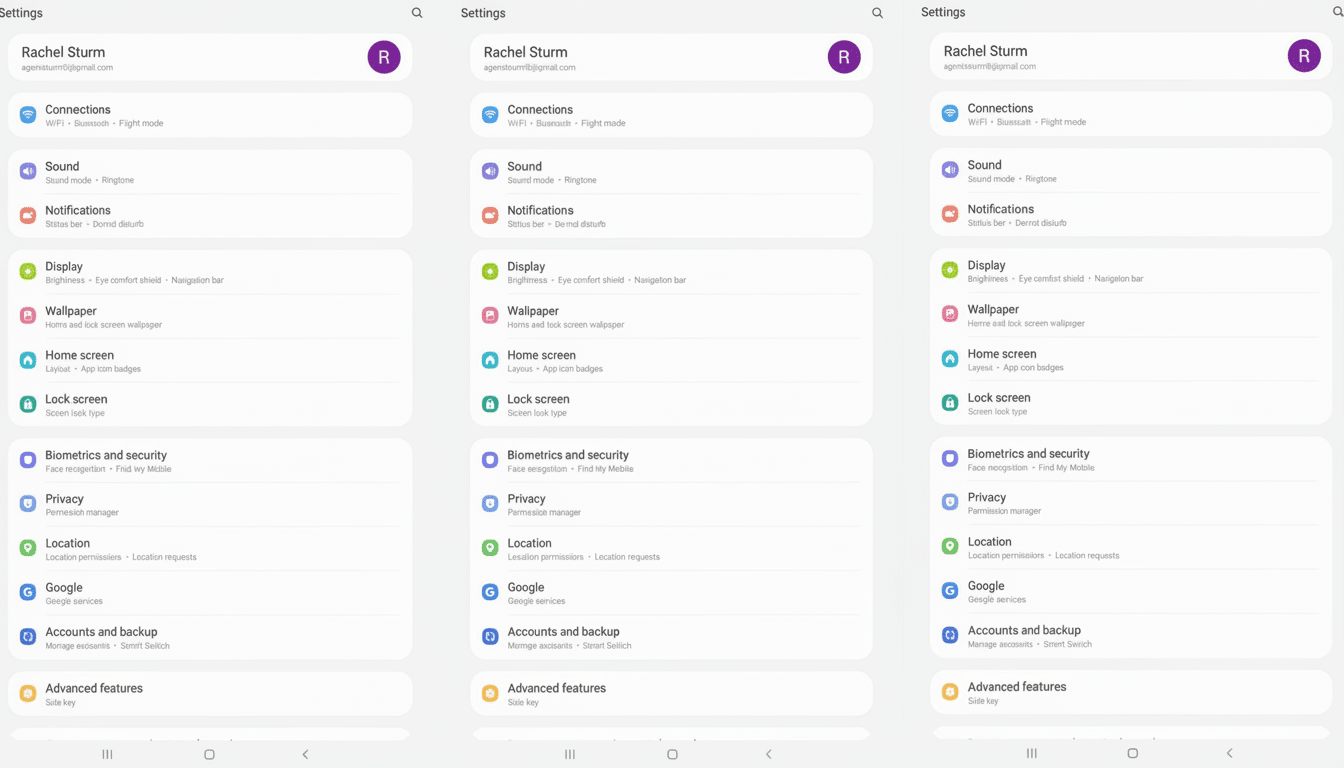Open the Recents navigation button
1344x768 pixels.
(107, 755)
